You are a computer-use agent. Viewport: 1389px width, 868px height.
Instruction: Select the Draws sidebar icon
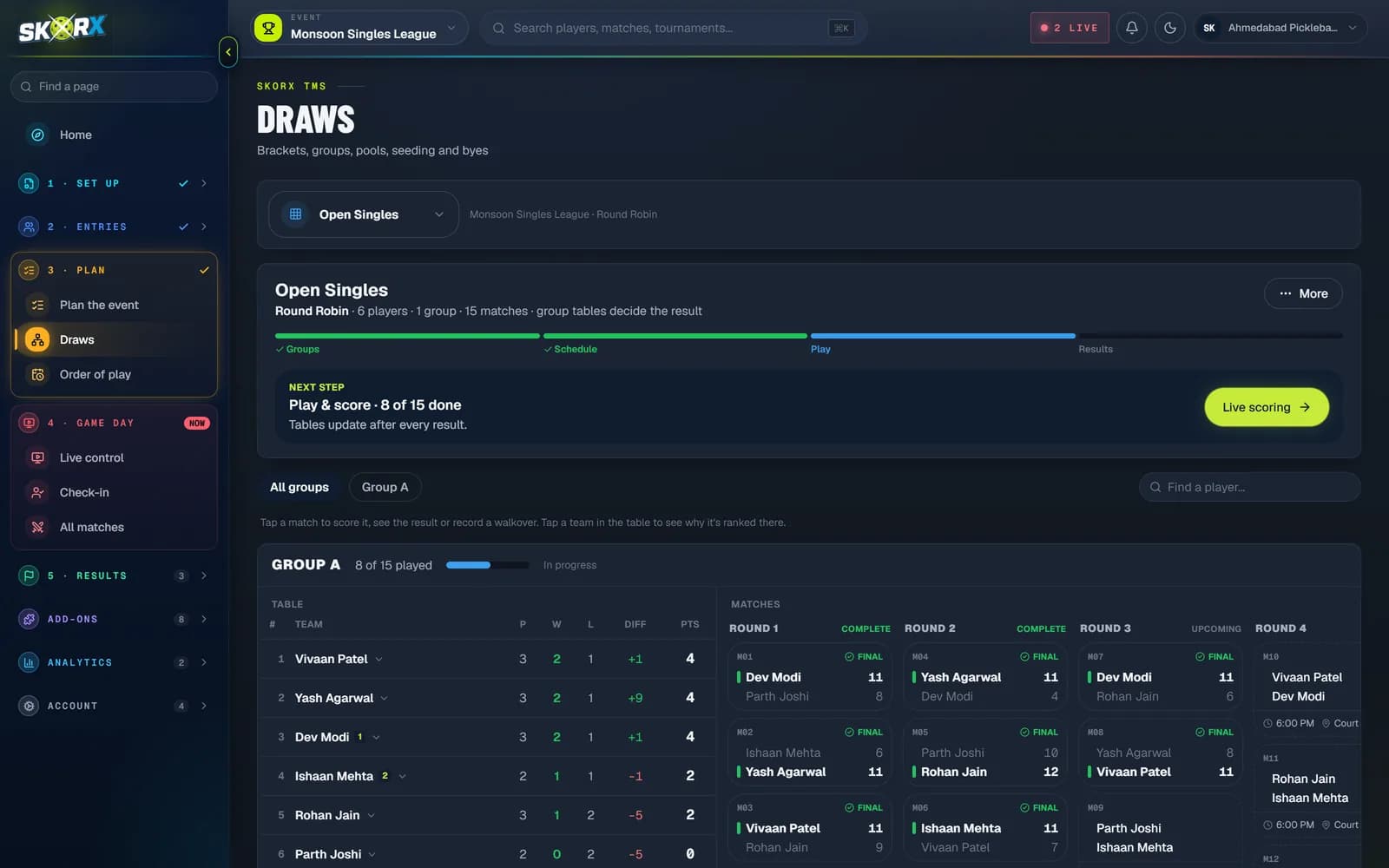point(37,339)
